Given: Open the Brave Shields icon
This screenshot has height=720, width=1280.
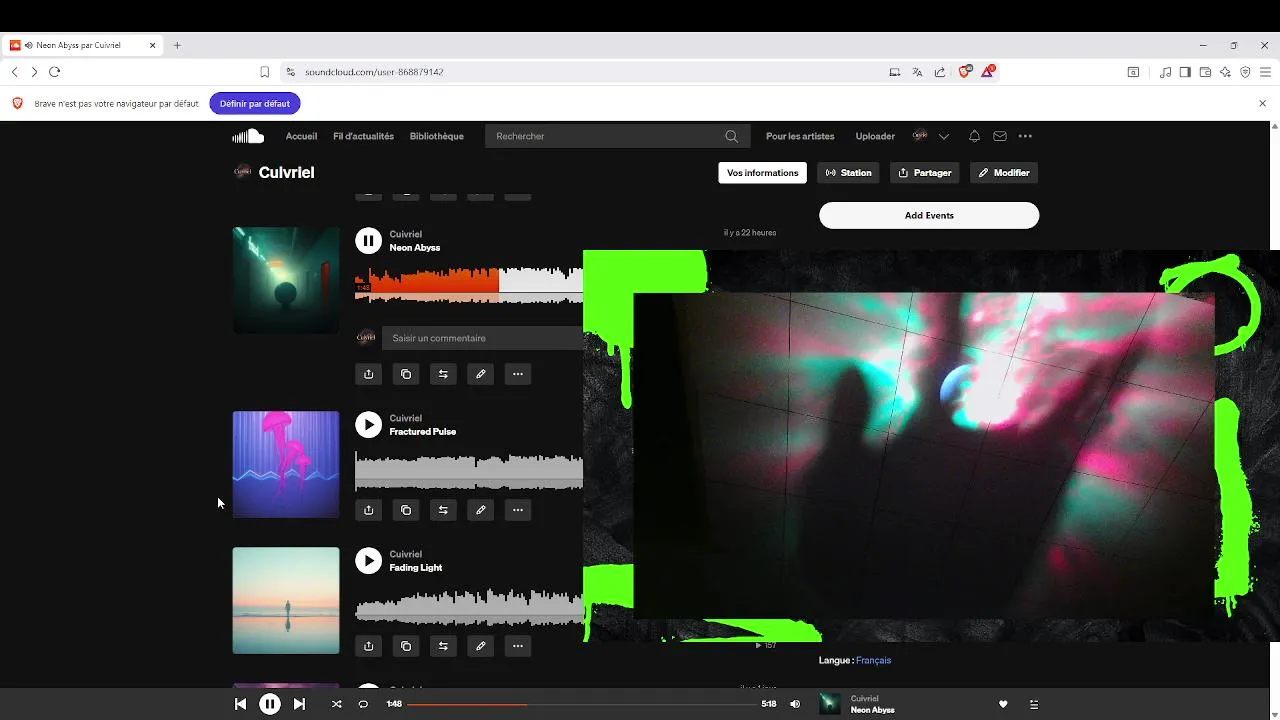Looking at the screenshot, I should pyautogui.click(x=965, y=72).
